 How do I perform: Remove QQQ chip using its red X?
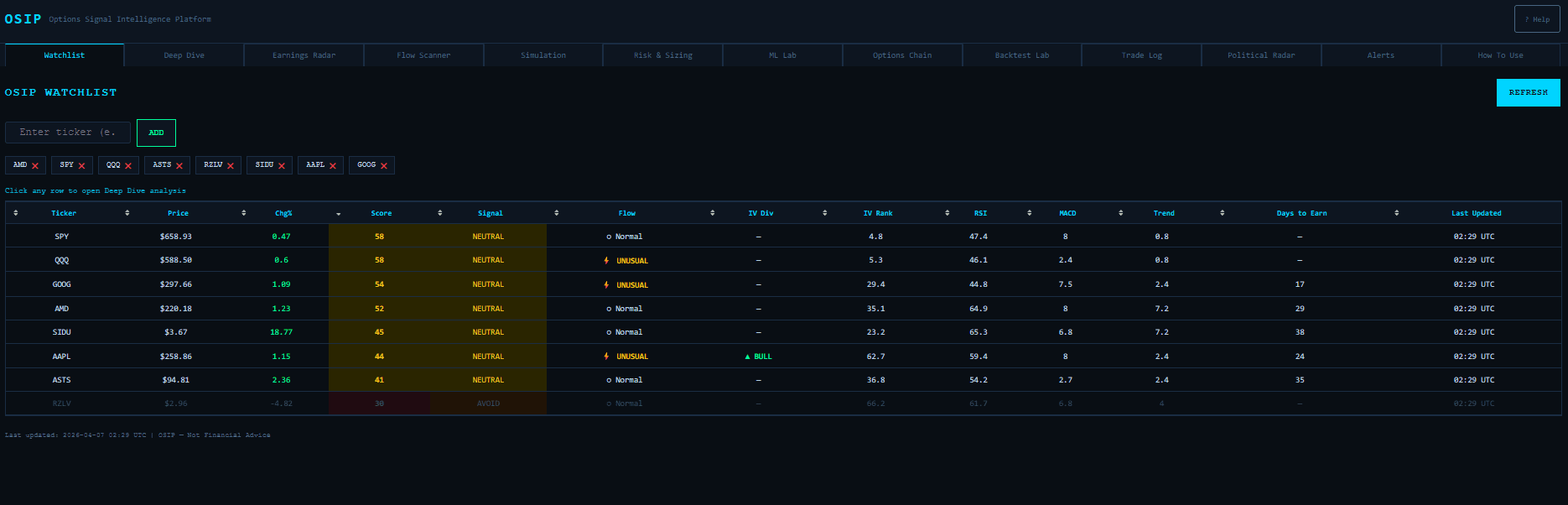[x=128, y=166]
